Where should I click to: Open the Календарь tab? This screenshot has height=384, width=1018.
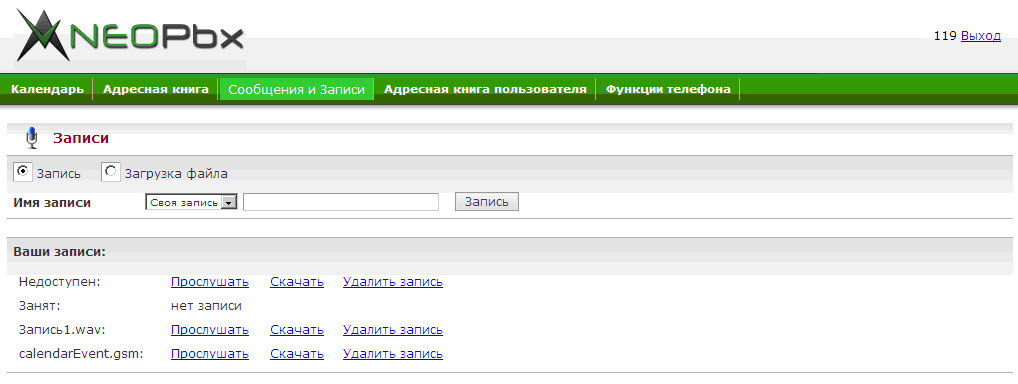point(47,89)
